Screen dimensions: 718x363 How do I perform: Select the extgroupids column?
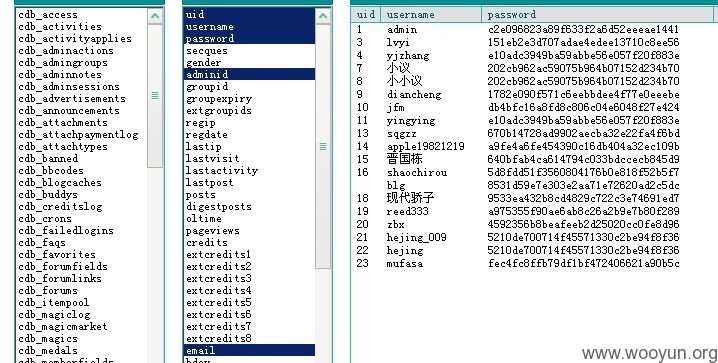click(219, 110)
